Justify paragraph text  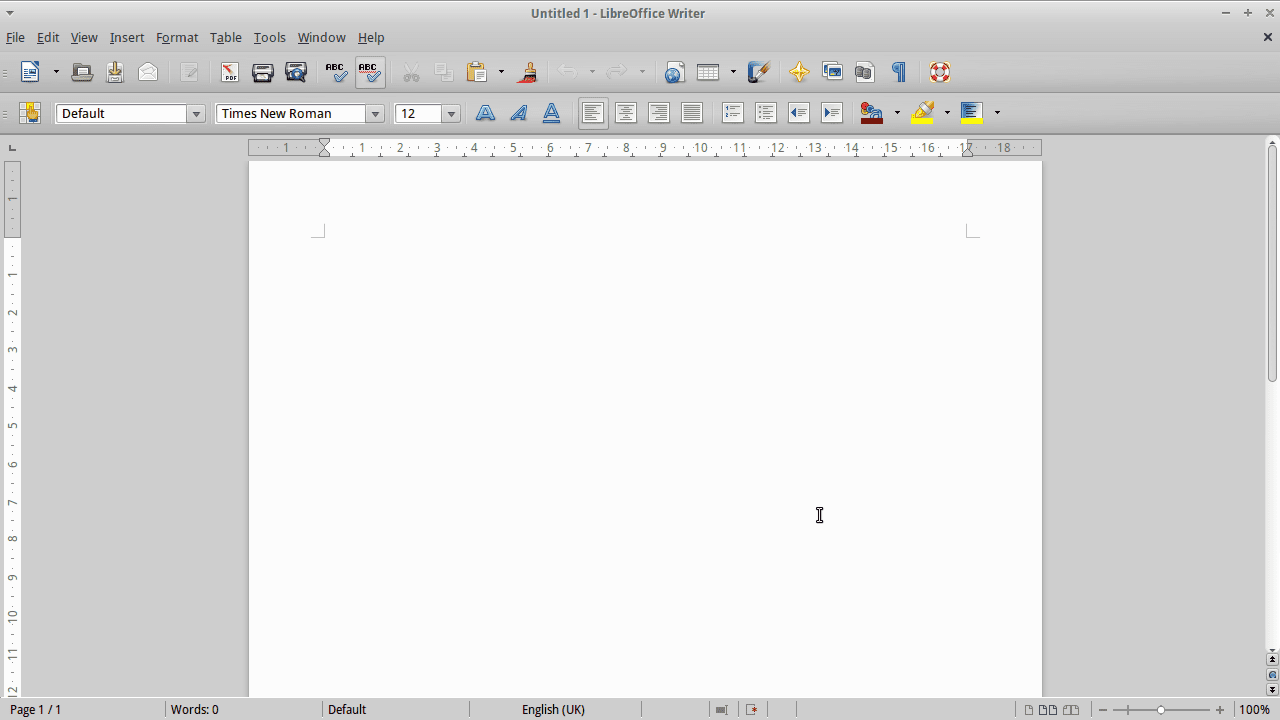point(692,113)
